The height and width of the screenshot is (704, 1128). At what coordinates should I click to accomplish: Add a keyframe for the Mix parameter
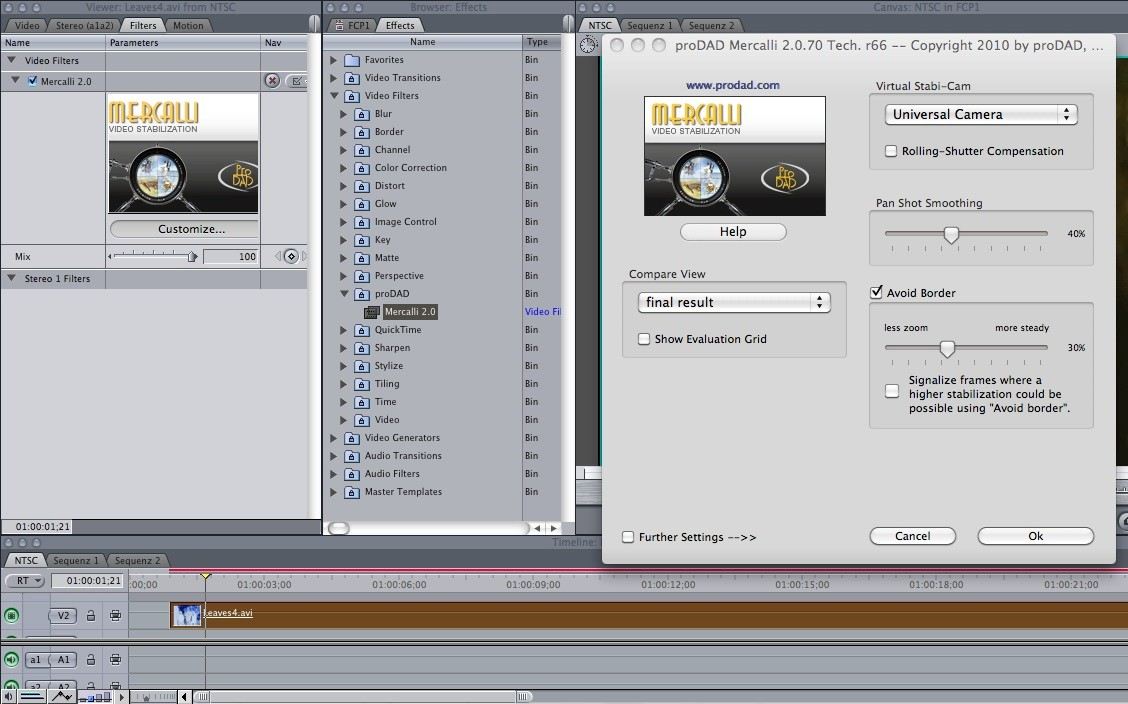[x=291, y=256]
